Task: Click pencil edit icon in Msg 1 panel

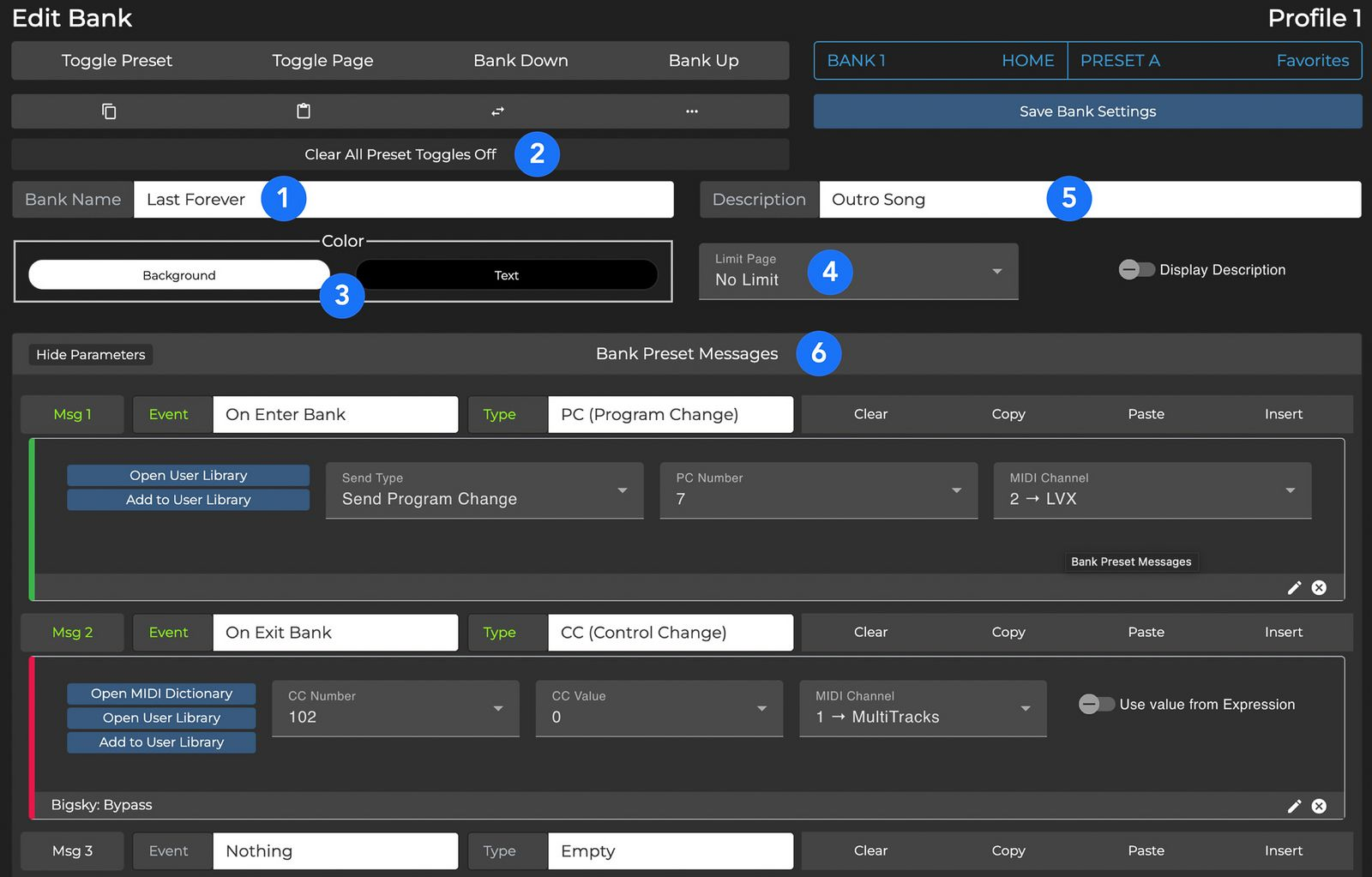Action: pyautogui.click(x=1294, y=587)
